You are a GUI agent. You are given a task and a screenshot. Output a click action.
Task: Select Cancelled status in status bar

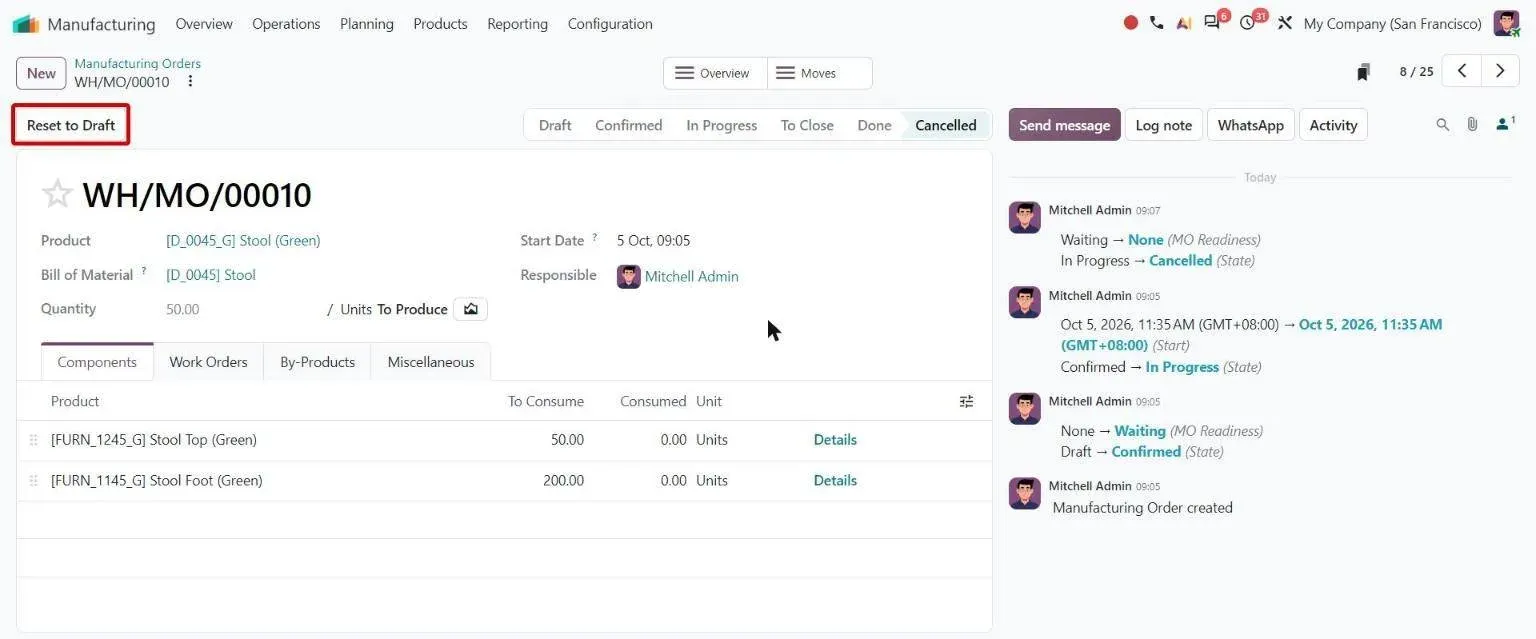946,125
